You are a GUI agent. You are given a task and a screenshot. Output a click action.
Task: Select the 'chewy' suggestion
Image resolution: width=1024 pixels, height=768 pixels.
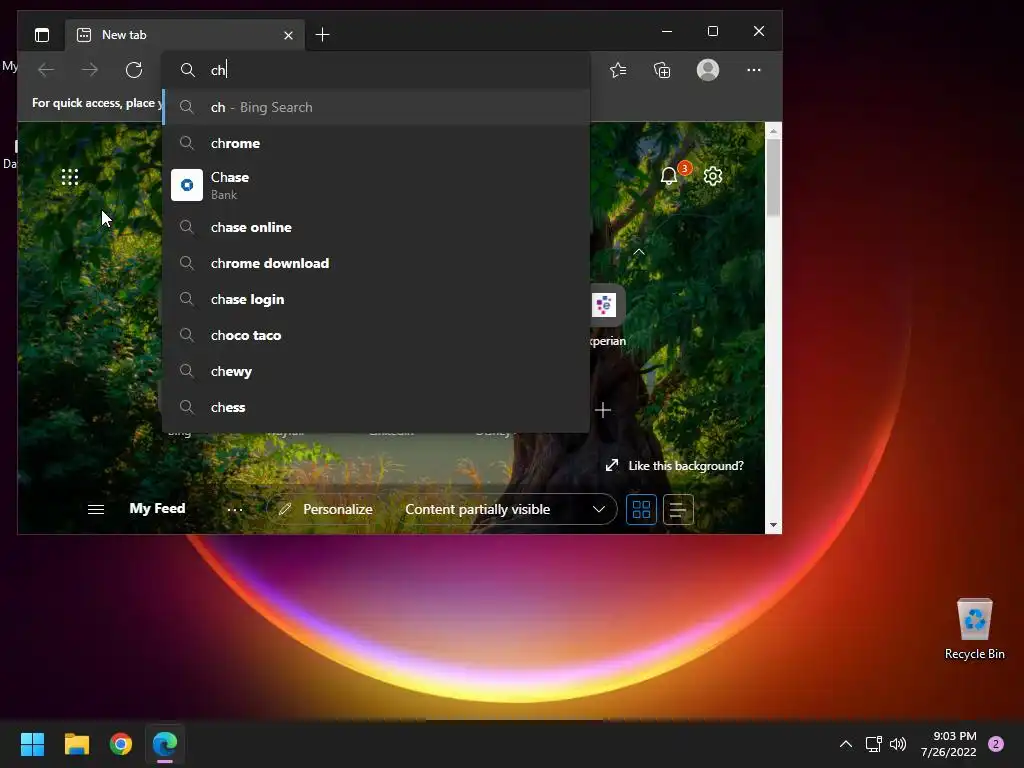(x=376, y=371)
